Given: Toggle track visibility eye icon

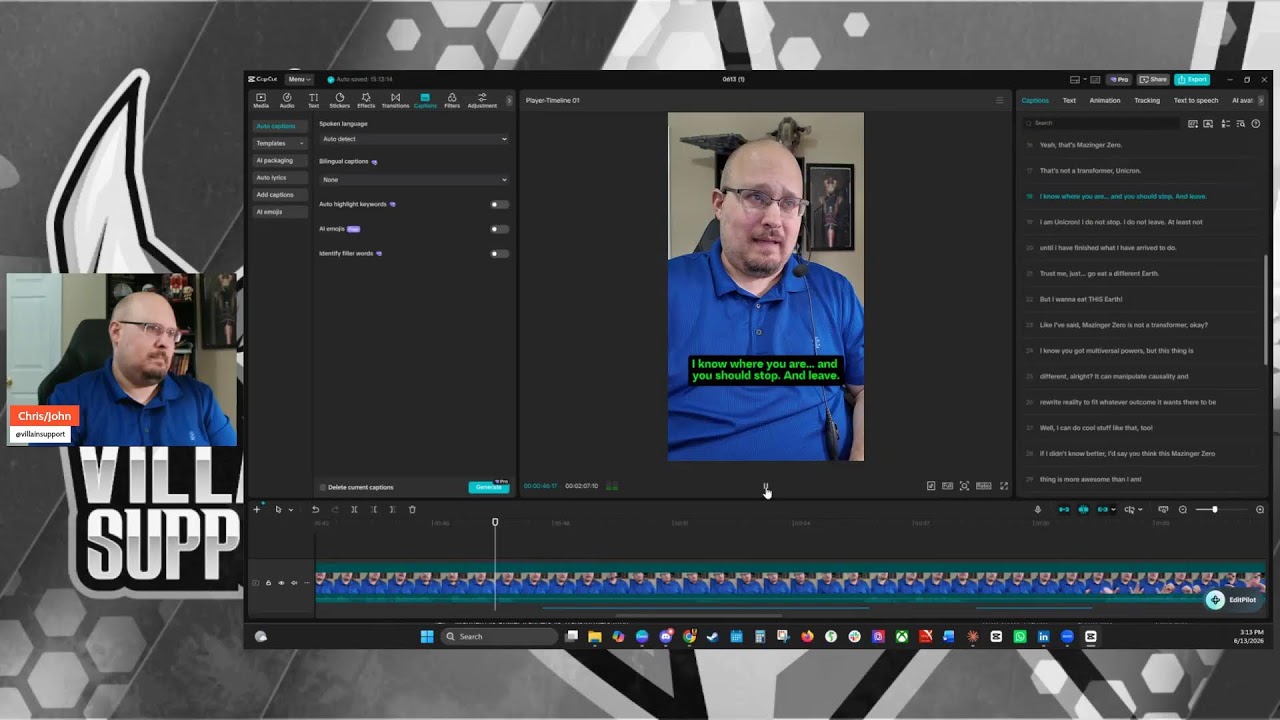Looking at the screenshot, I should pos(281,583).
